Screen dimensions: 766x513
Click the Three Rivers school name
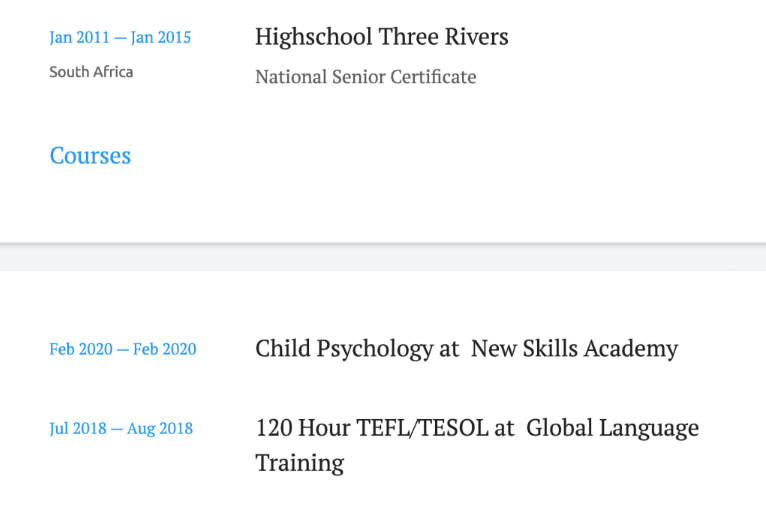click(x=443, y=37)
